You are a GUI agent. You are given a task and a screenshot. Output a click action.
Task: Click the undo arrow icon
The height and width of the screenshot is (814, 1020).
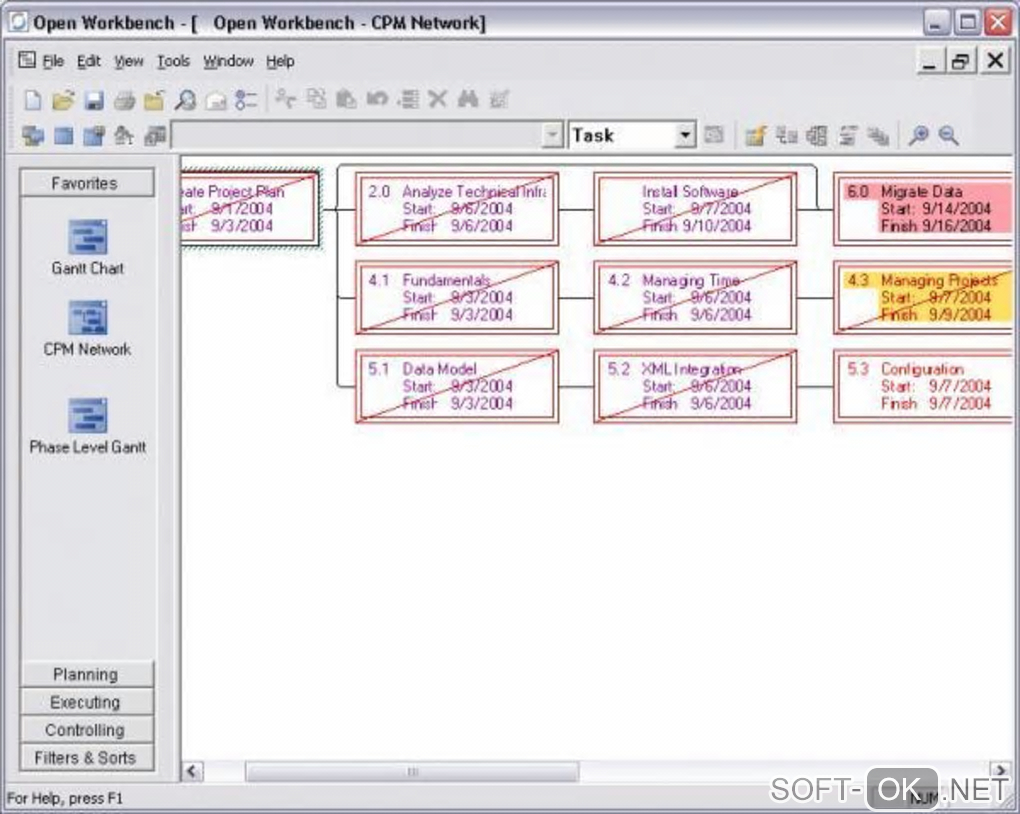click(377, 99)
